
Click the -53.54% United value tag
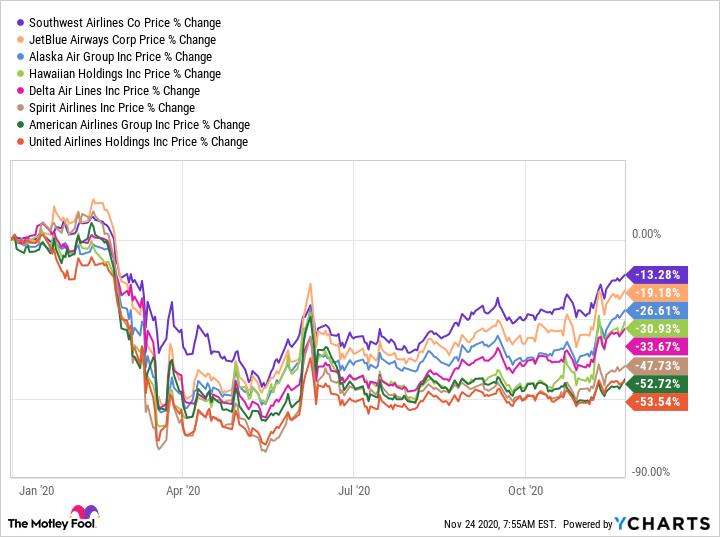click(660, 401)
